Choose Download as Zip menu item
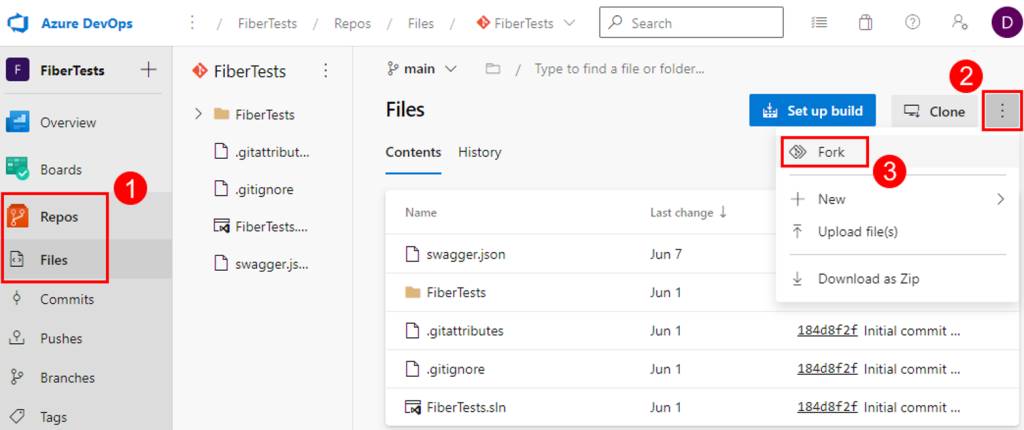This screenshot has height=430, width=1024. coord(867,279)
